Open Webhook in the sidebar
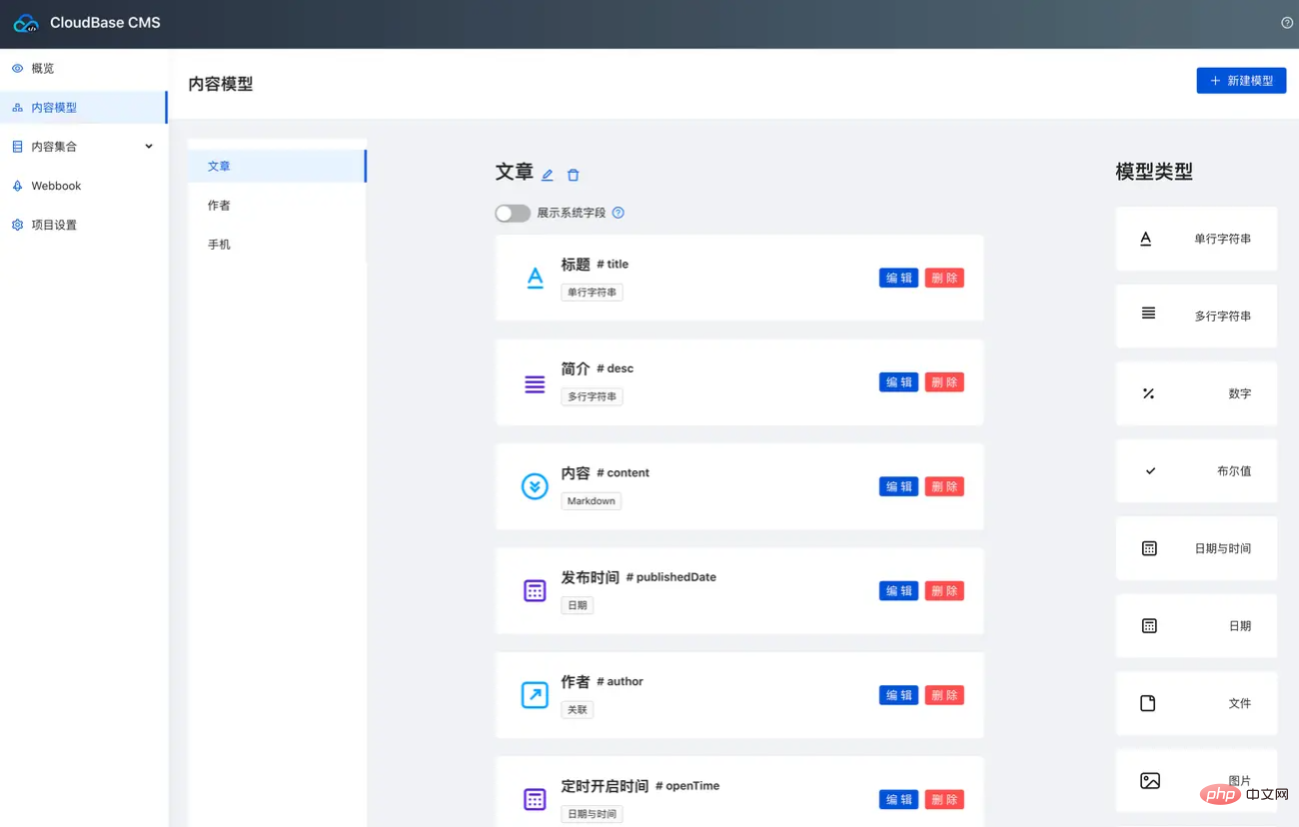 tap(56, 186)
